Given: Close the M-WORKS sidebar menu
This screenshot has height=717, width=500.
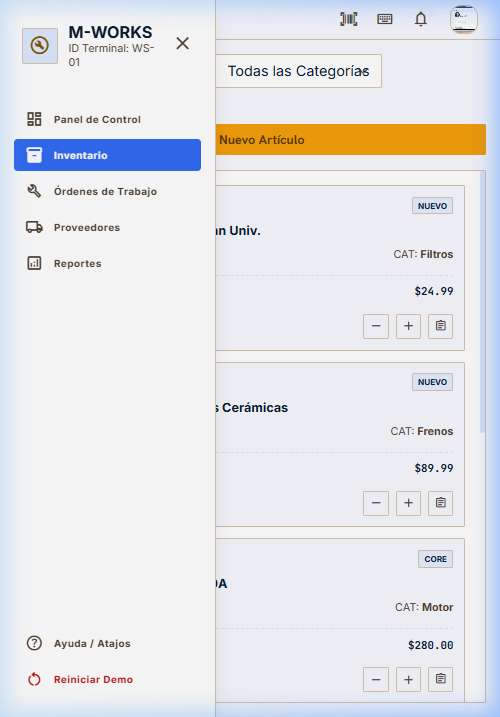Looking at the screenshot, I should 183,43.
